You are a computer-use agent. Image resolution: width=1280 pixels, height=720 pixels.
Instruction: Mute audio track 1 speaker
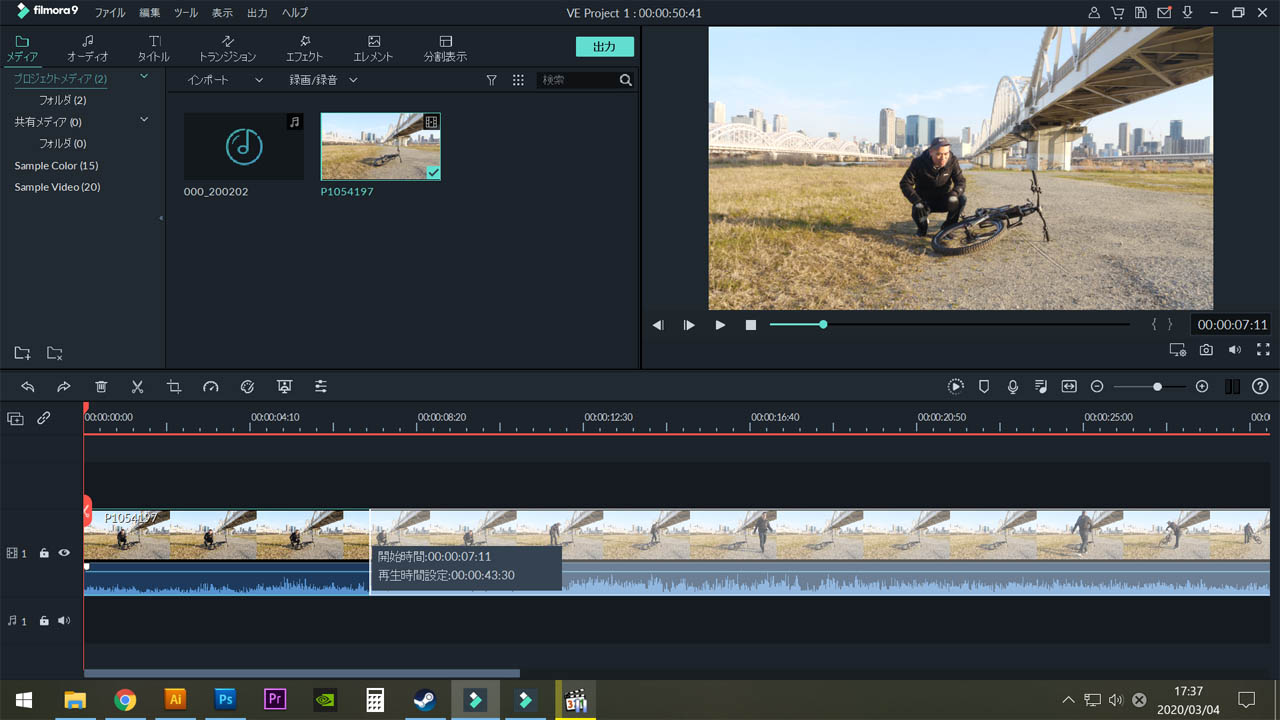point(64,621)
